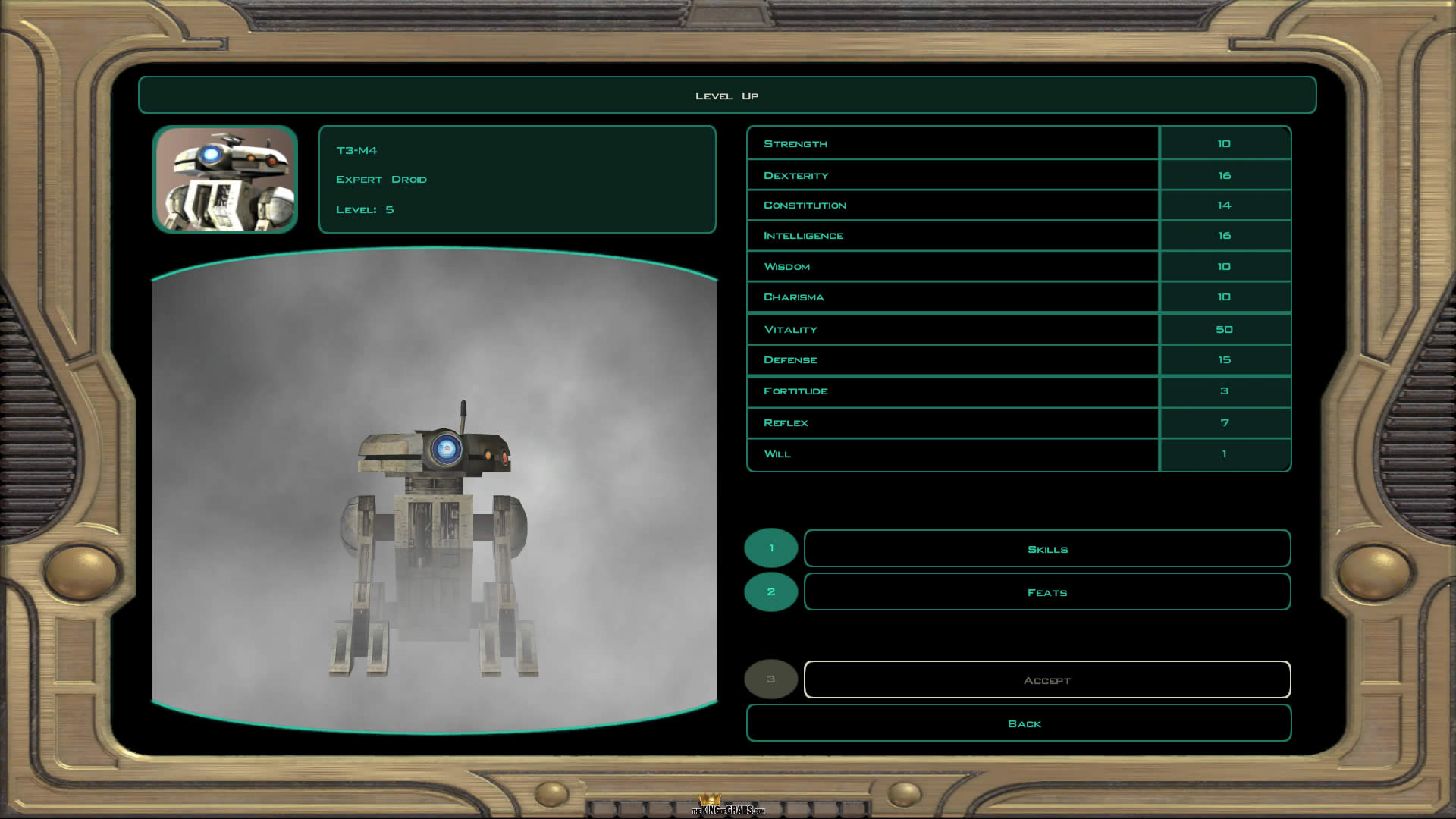Click the Charisma value cell

1224,297
